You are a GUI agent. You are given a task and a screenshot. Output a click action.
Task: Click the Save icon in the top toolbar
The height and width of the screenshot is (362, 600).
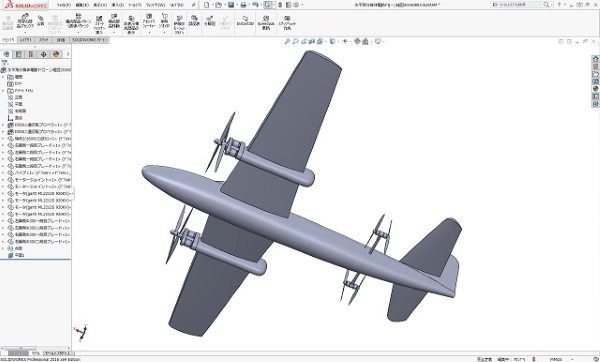[231, 5]
